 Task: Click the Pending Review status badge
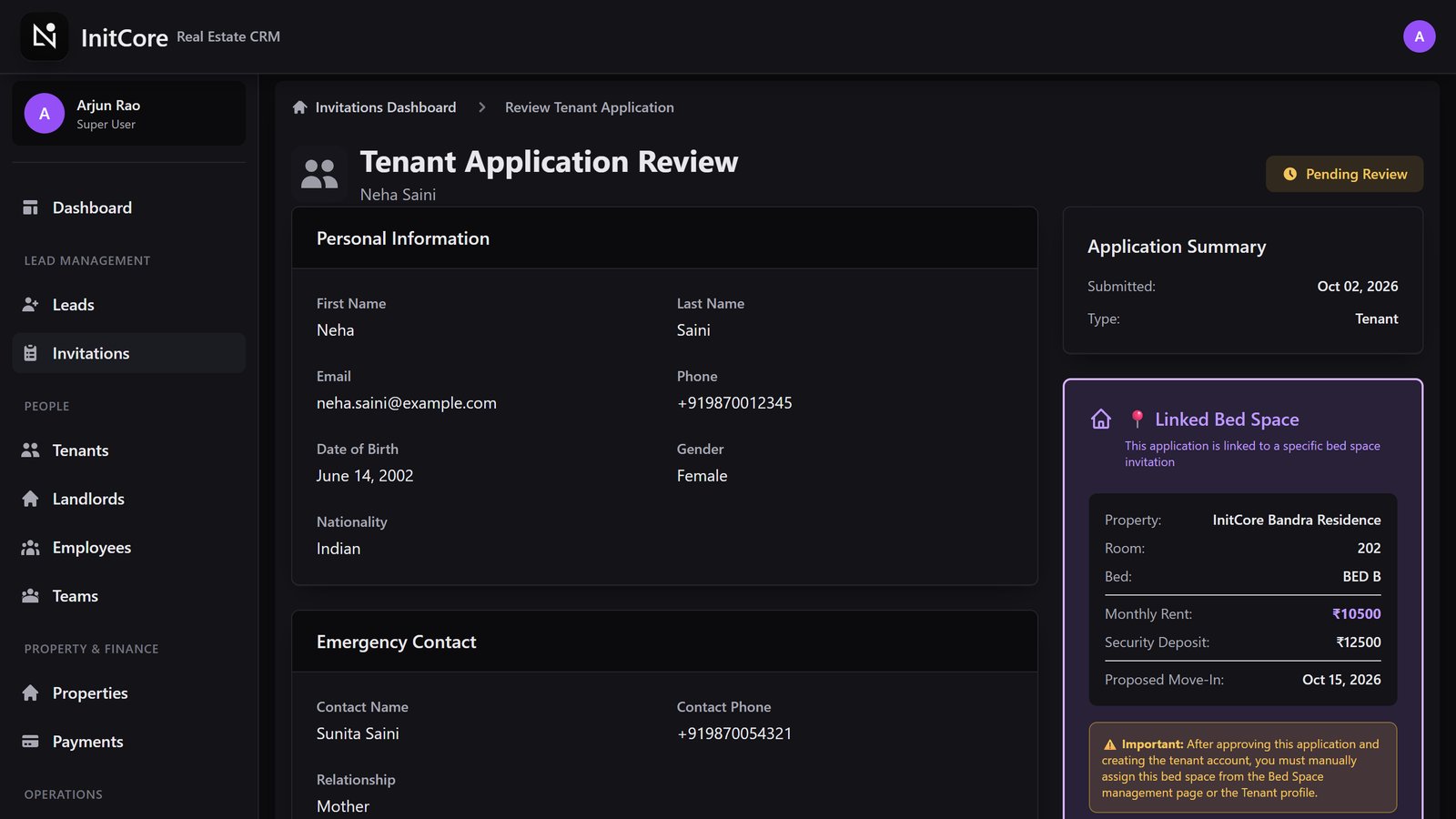tap(1344, 174)
